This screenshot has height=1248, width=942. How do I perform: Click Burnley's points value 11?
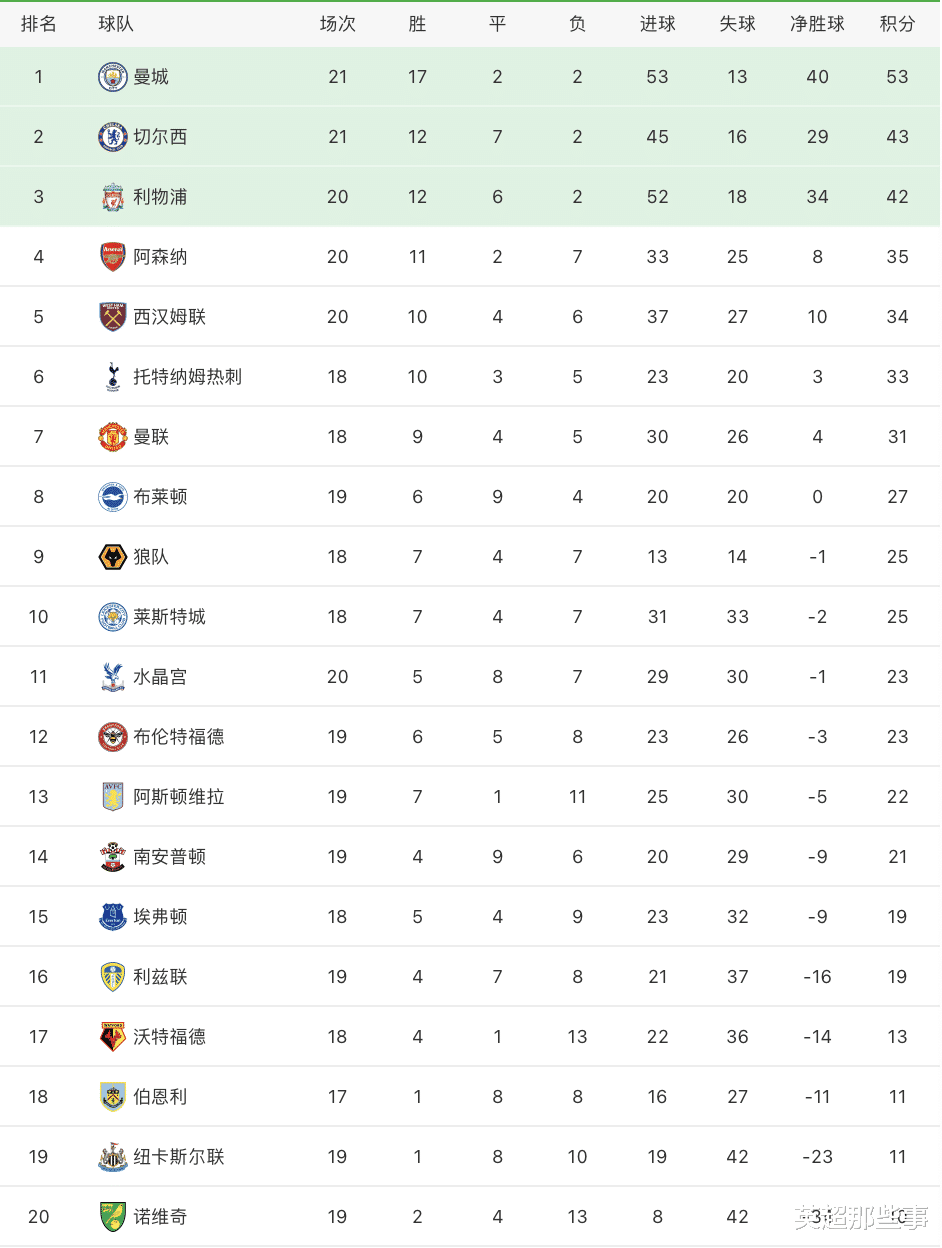pos(897,1097)
